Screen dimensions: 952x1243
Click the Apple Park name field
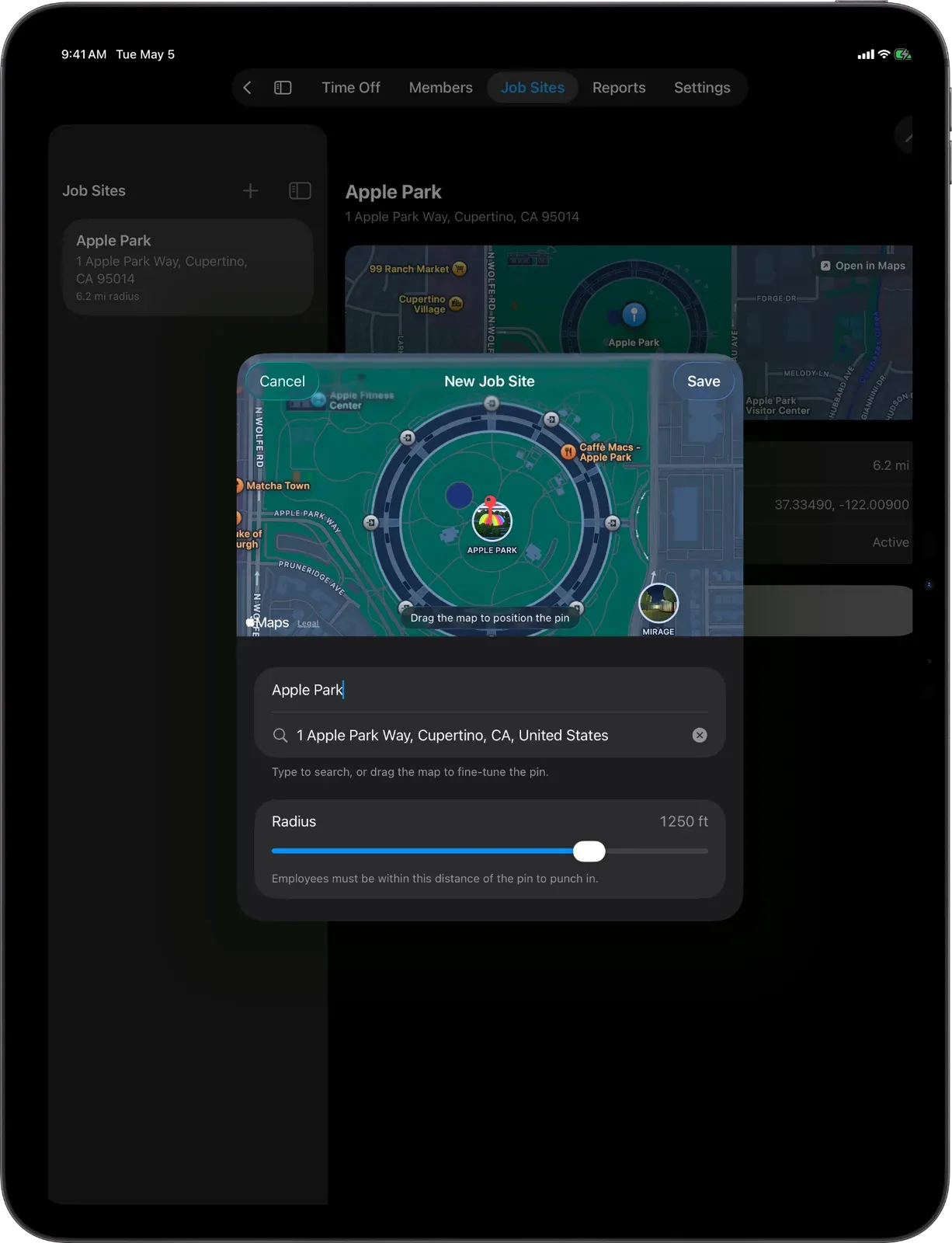pyautogui.click(x=490, y=690)
